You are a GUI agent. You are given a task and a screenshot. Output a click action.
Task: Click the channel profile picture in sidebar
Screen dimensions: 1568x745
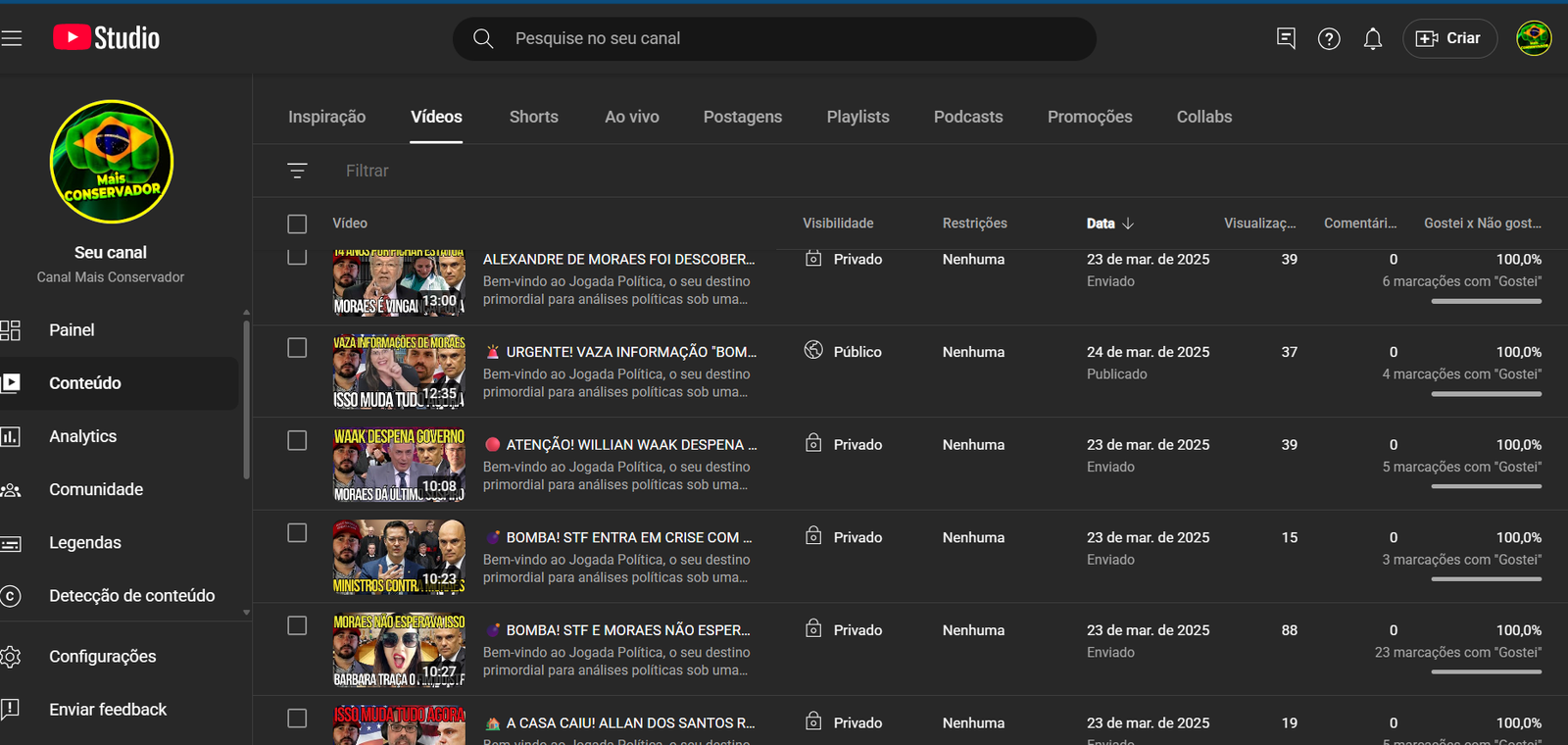coord(111,162)
